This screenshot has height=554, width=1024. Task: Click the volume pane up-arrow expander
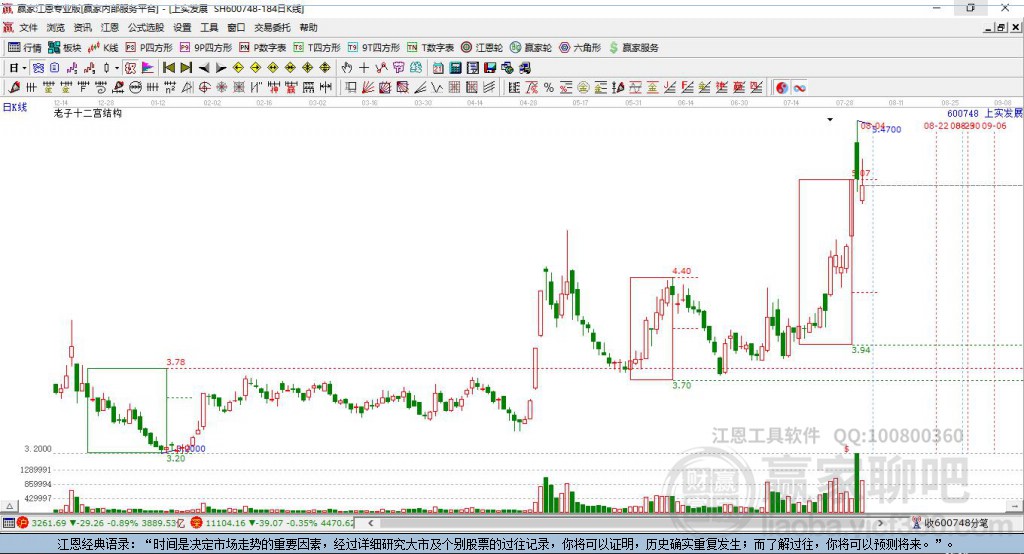(x=9, y=506)
